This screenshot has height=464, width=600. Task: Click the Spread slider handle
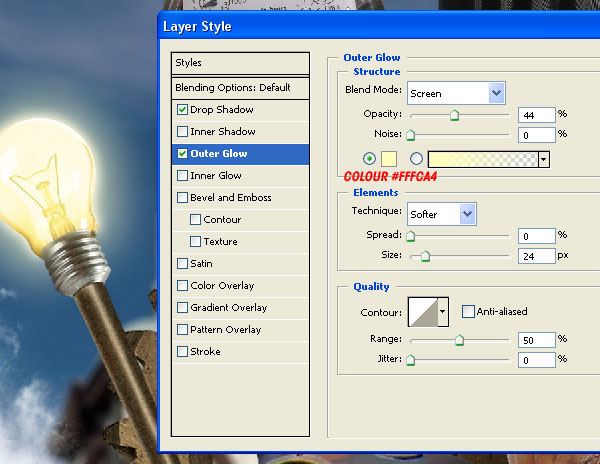click(410, 236)
